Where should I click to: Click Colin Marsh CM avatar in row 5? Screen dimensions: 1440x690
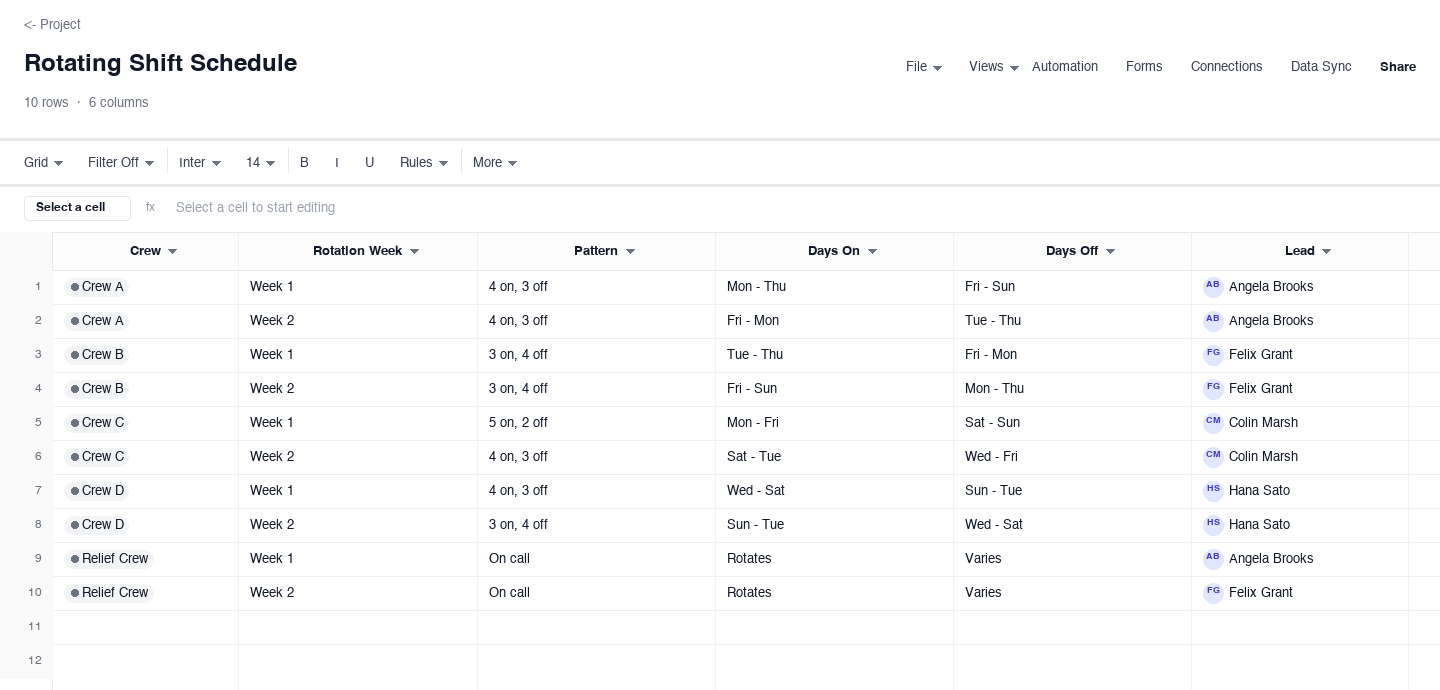(x=1213, y=423)
